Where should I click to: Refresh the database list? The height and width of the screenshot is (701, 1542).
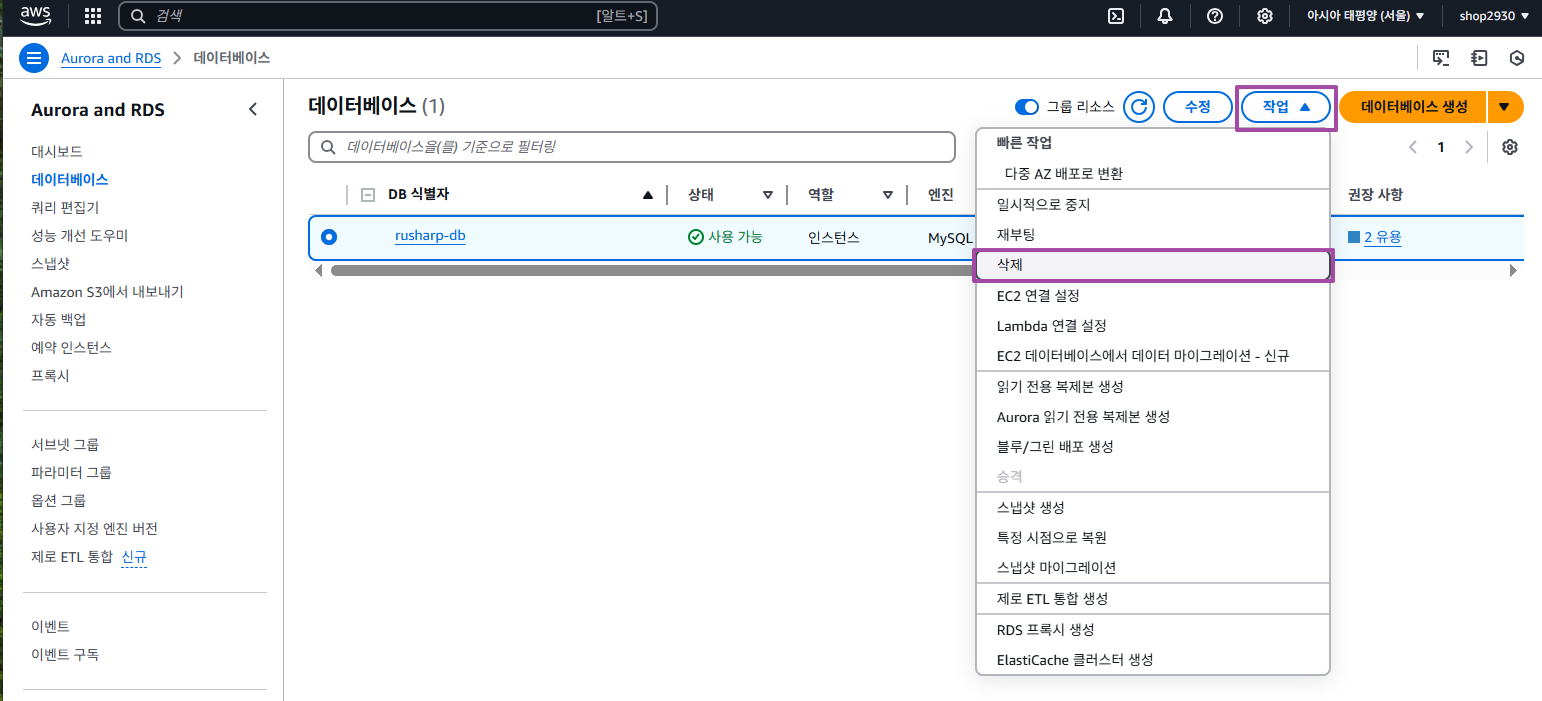[1139, 107]
